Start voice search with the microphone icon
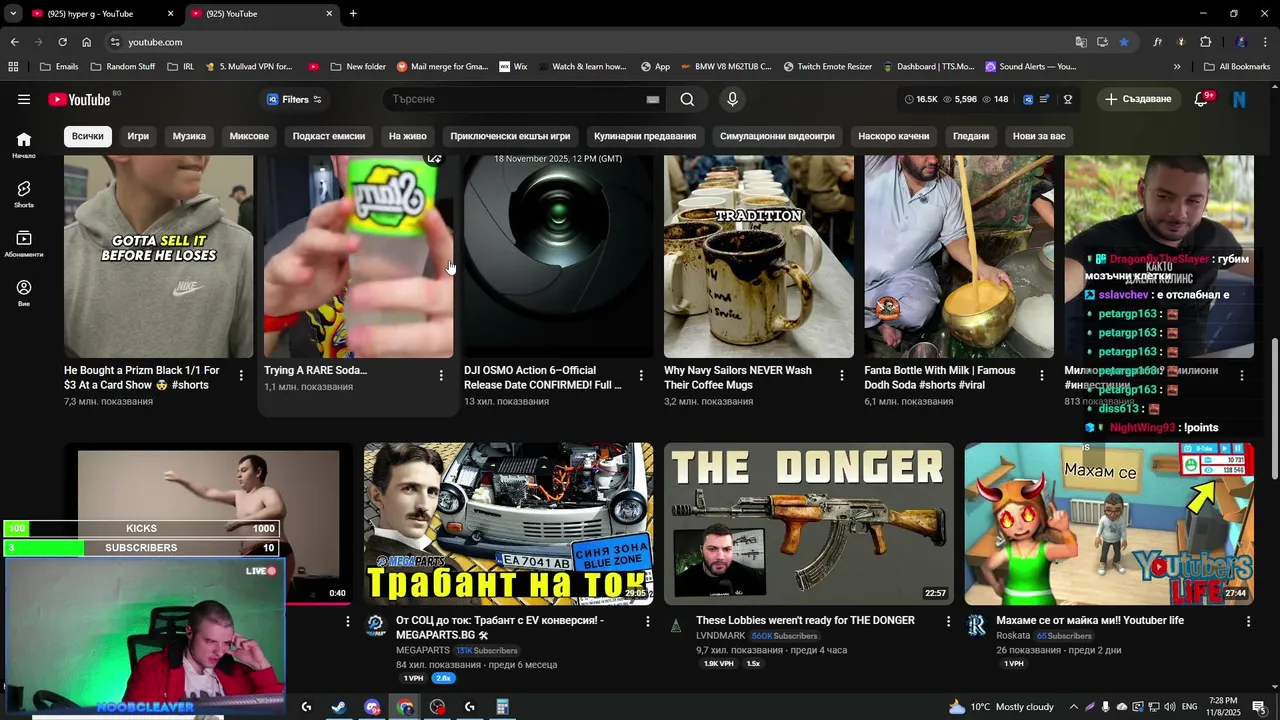The height and width of the screenshot is (720, 1280). [732, 99]
